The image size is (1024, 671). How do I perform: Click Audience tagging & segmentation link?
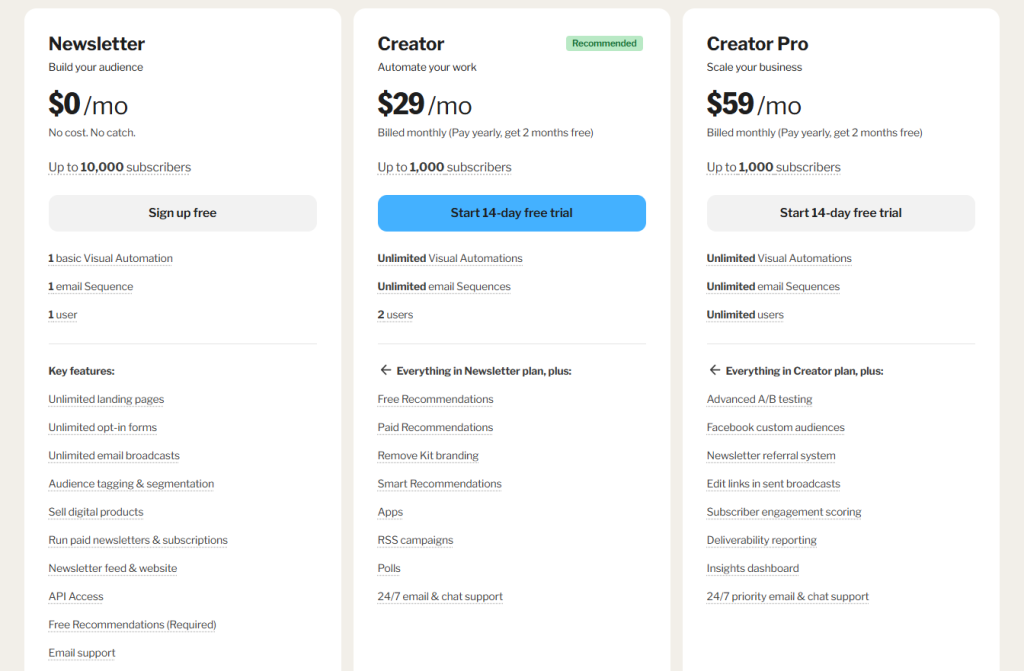pyautogui.click(x=131, y=484)
